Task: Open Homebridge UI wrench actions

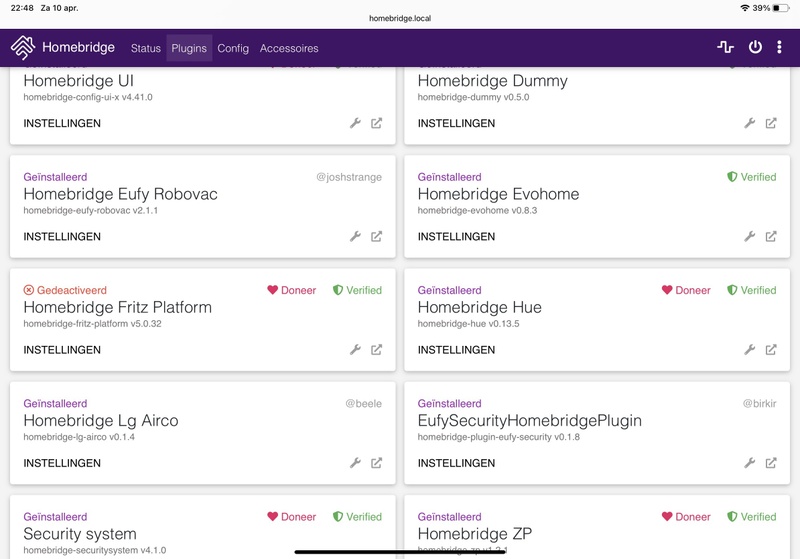Action: [355, 123]
